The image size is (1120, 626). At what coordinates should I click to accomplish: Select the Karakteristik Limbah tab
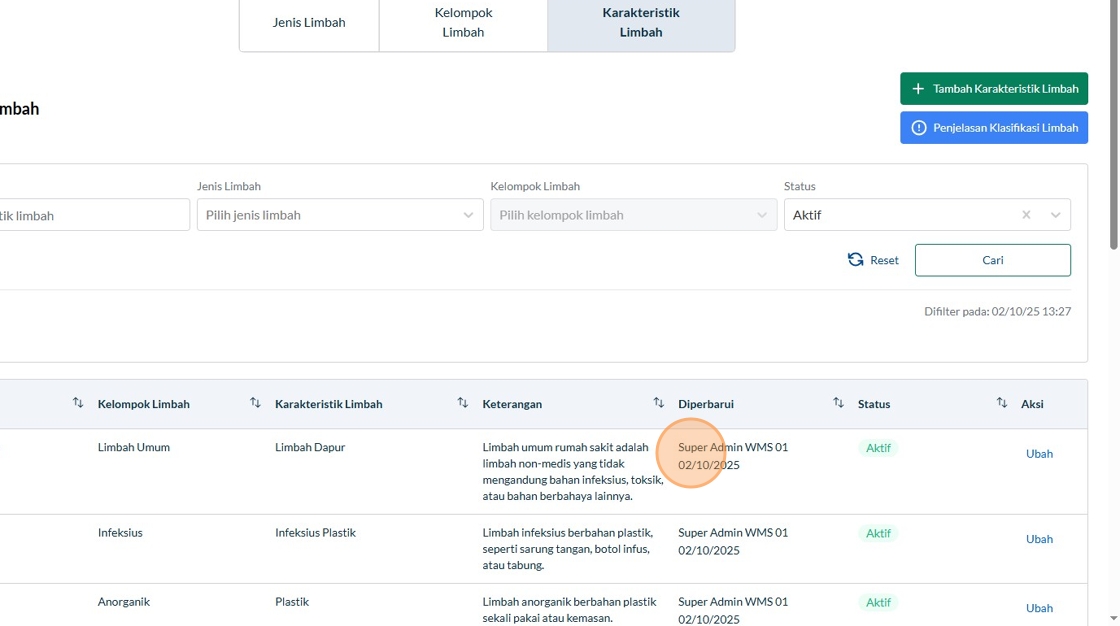click(641, 22)
